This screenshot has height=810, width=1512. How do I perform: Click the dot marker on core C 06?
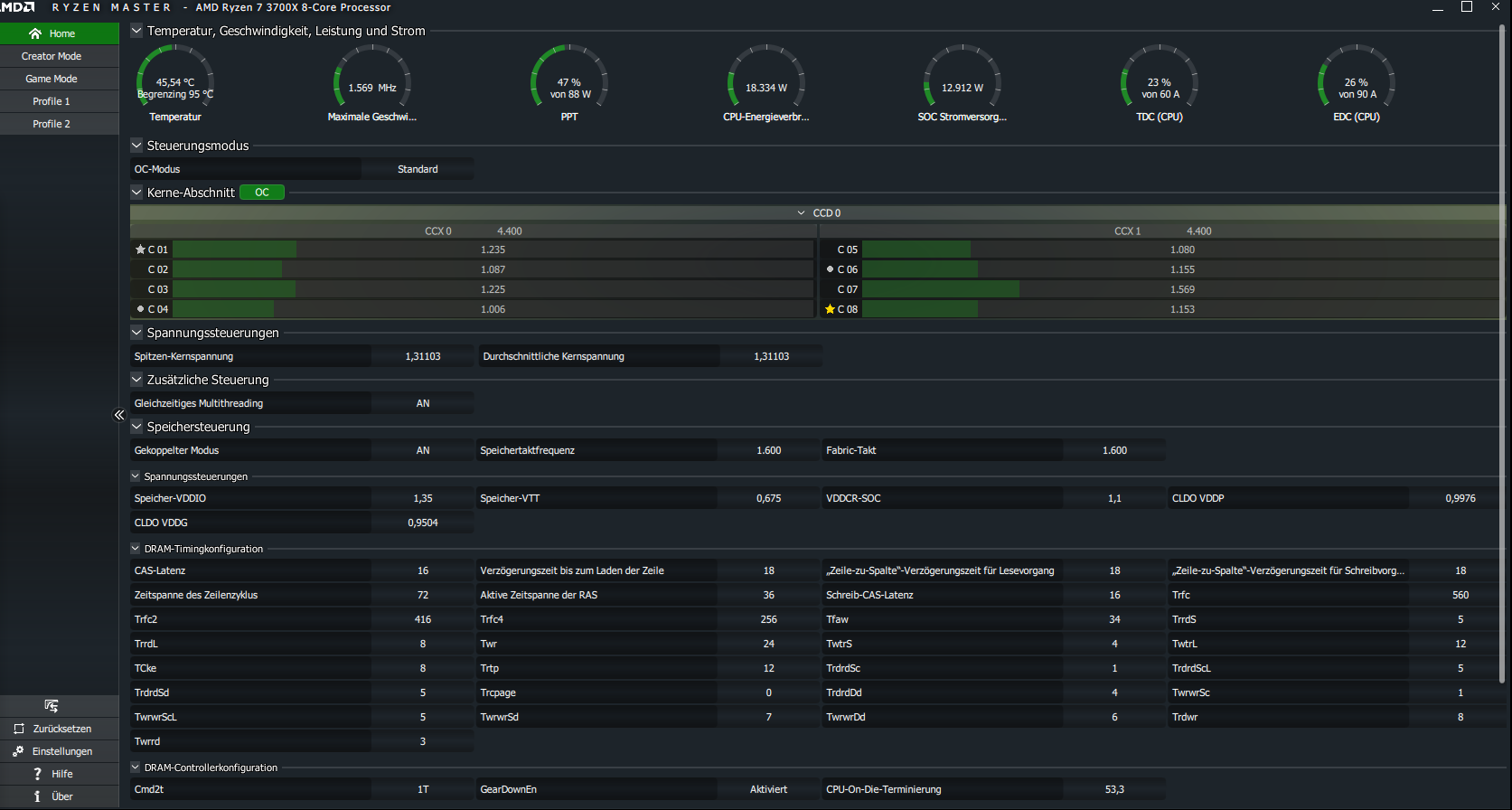tap(830, 269)
